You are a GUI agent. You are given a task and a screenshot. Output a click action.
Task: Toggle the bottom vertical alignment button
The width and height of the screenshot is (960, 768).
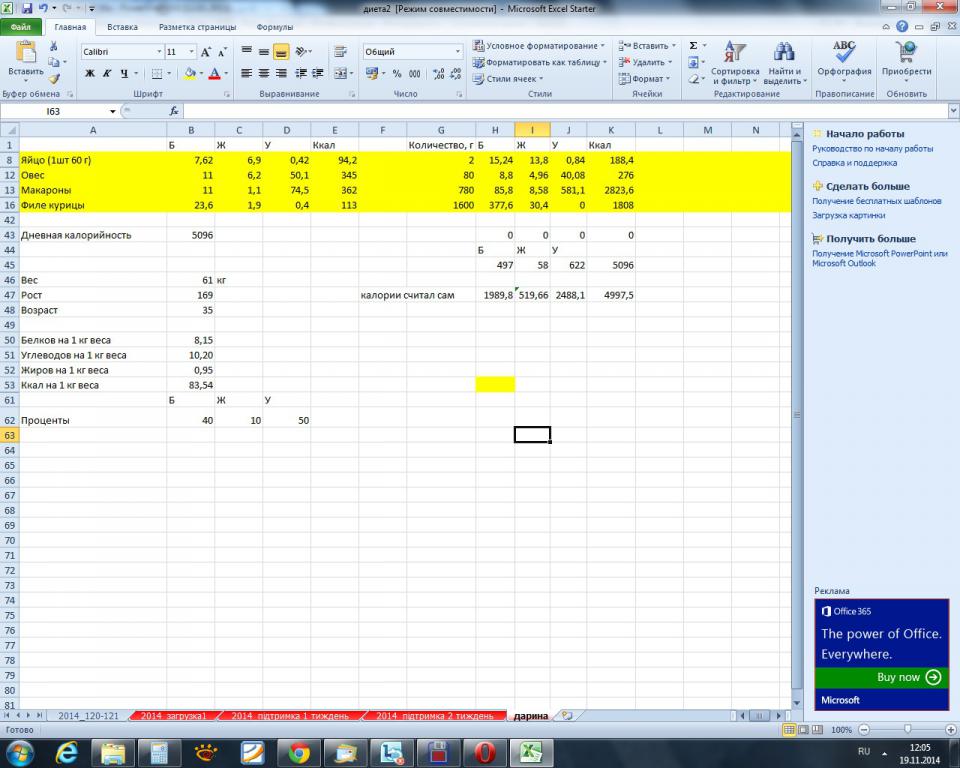(281, 52)
